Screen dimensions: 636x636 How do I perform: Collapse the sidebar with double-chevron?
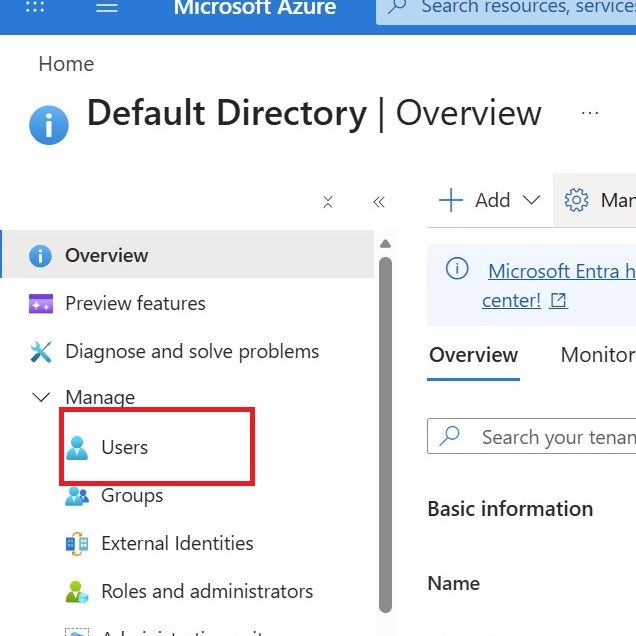(379, 202)
